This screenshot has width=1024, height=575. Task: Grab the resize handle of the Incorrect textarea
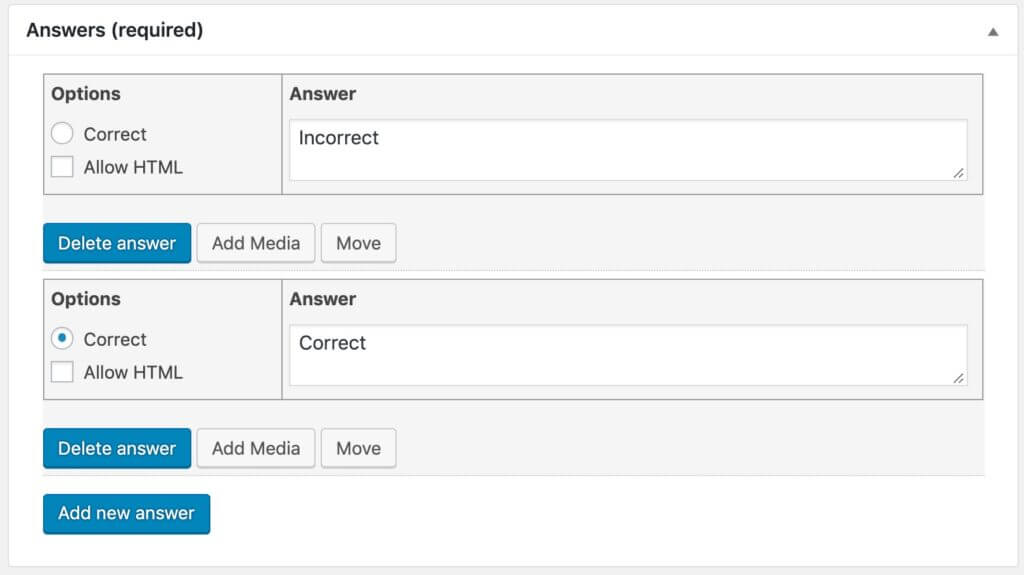point(959,173)
